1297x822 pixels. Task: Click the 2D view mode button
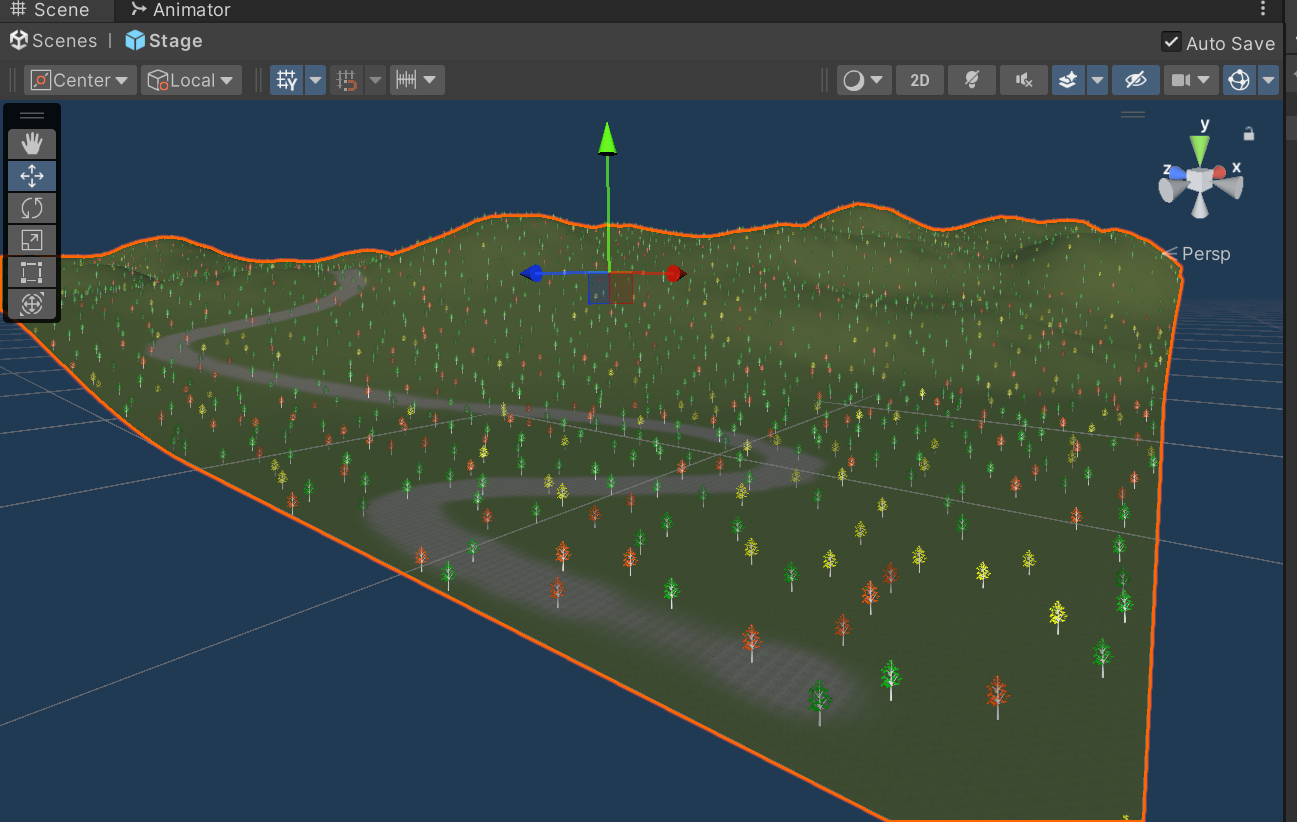tap(919, 80)
